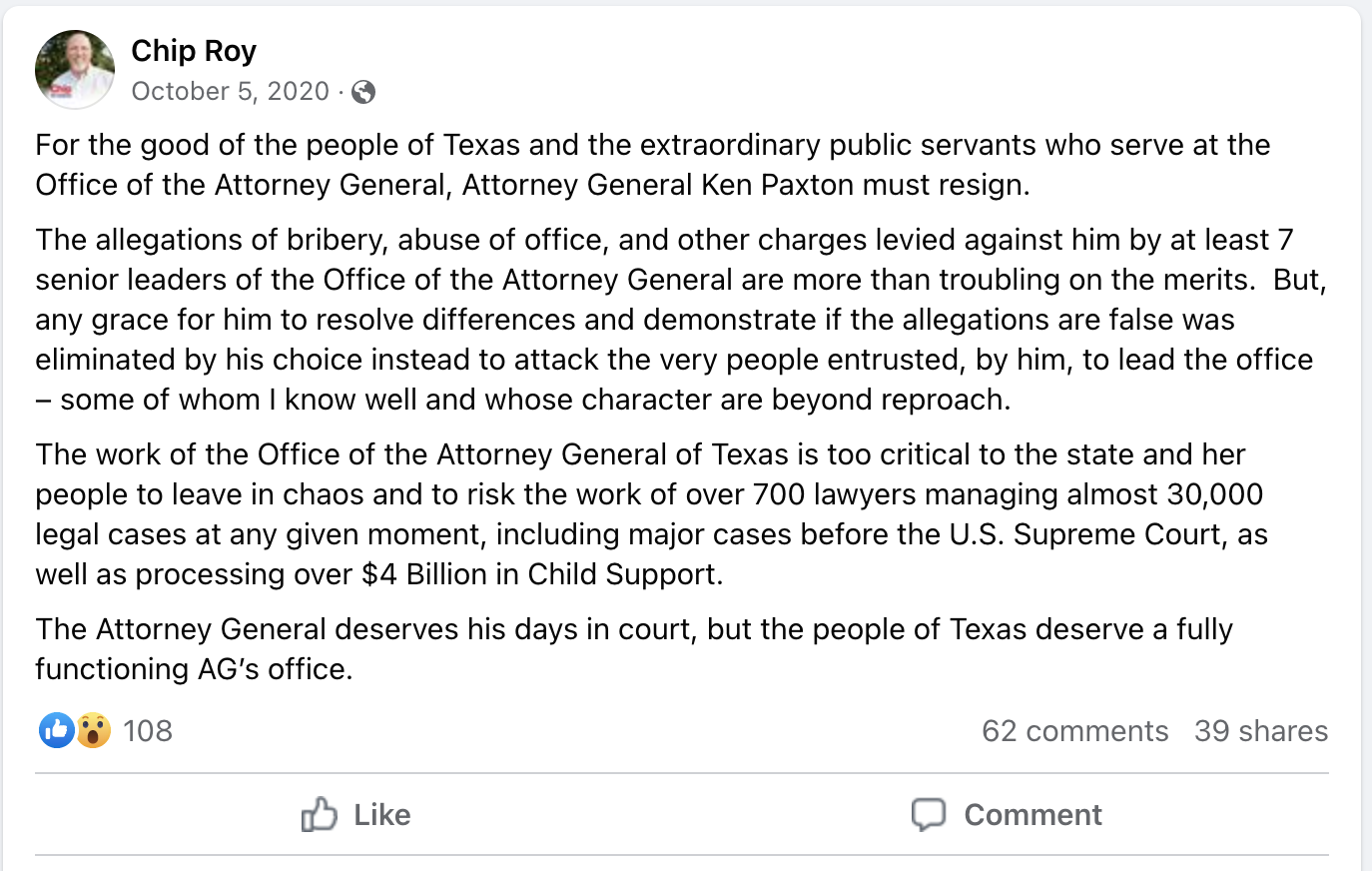Click the Chip Roy author name
The image size is (1372, 871).
pyautogui.click(x=194, y=51)
